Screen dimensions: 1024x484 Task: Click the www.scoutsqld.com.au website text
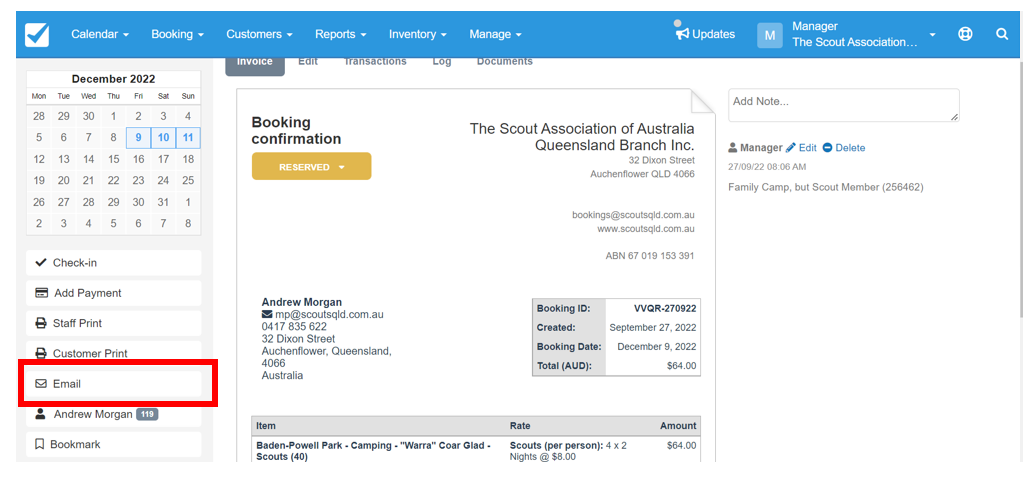[645, 229]
